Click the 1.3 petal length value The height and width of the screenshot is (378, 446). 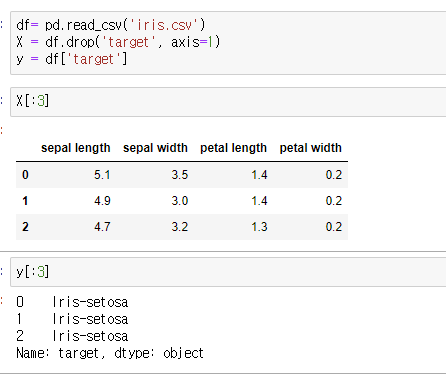259,227
